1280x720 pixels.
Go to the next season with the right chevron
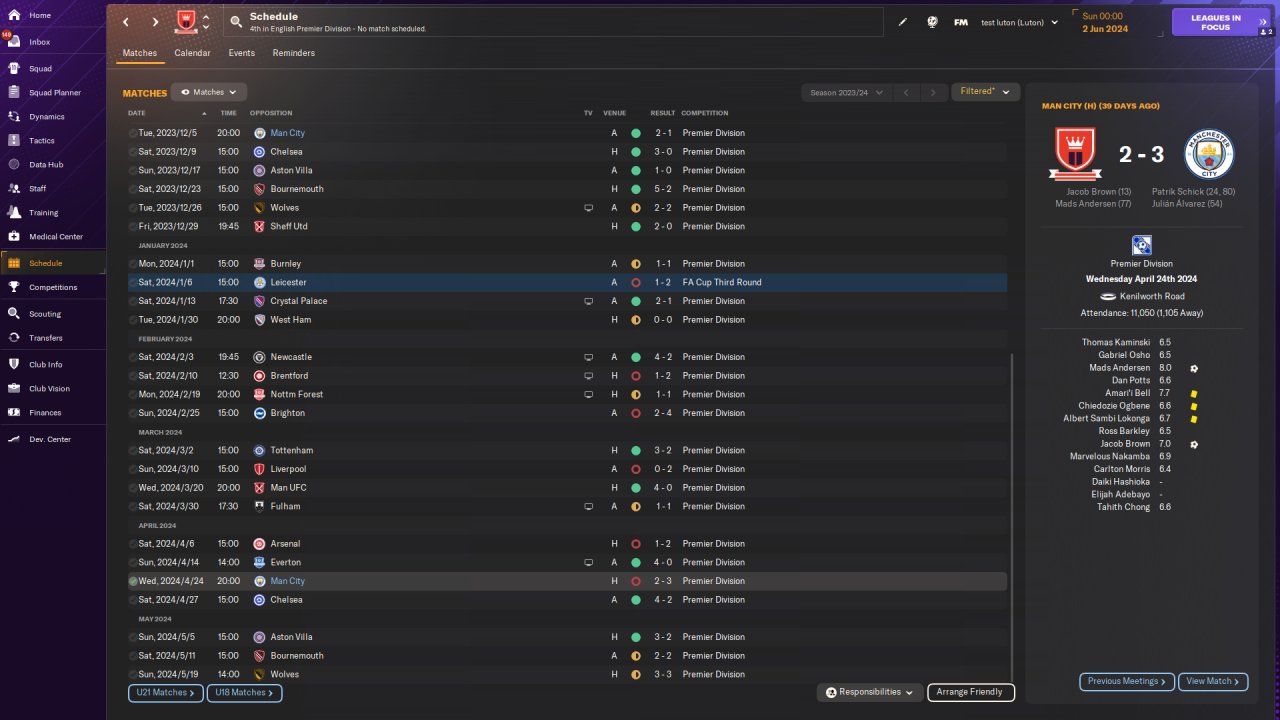[x=933, y=93]
